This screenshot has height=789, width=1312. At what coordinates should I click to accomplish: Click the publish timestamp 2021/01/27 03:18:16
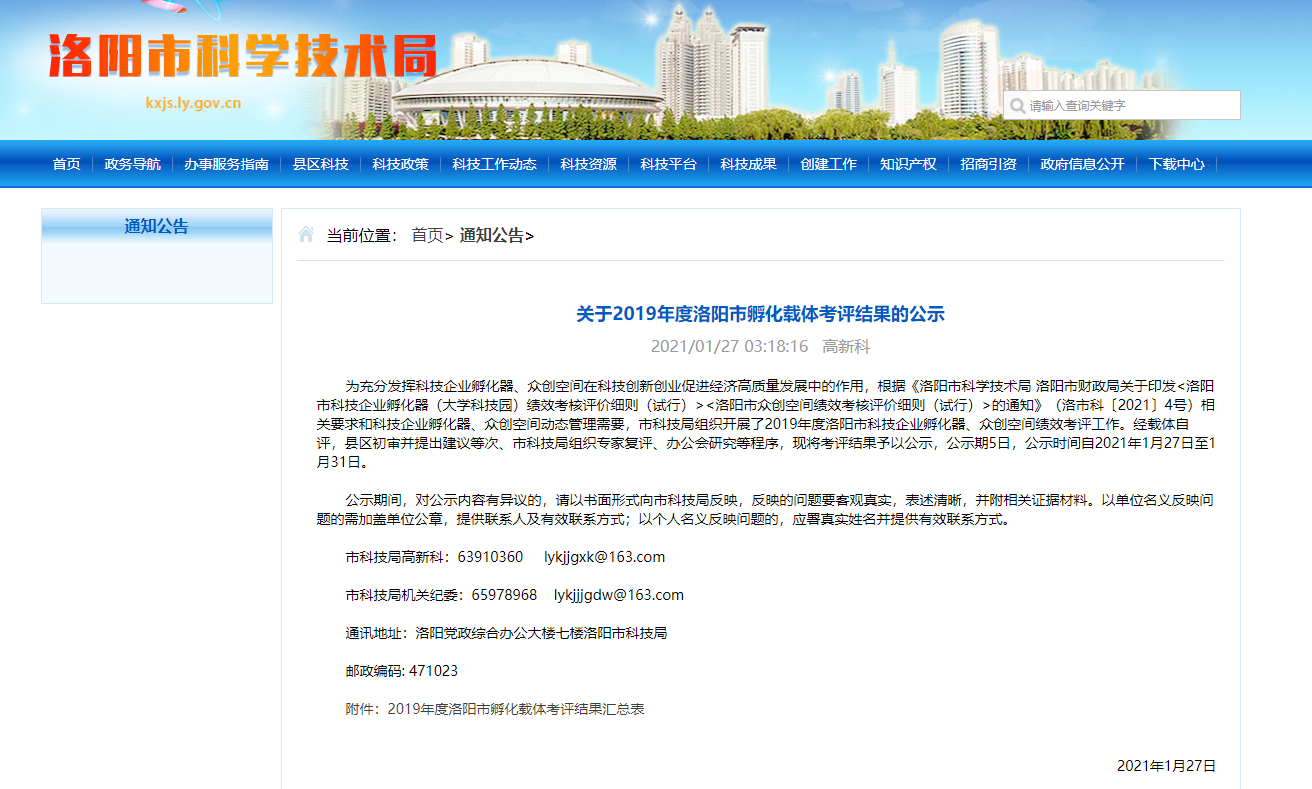click(x=729, y=347)
